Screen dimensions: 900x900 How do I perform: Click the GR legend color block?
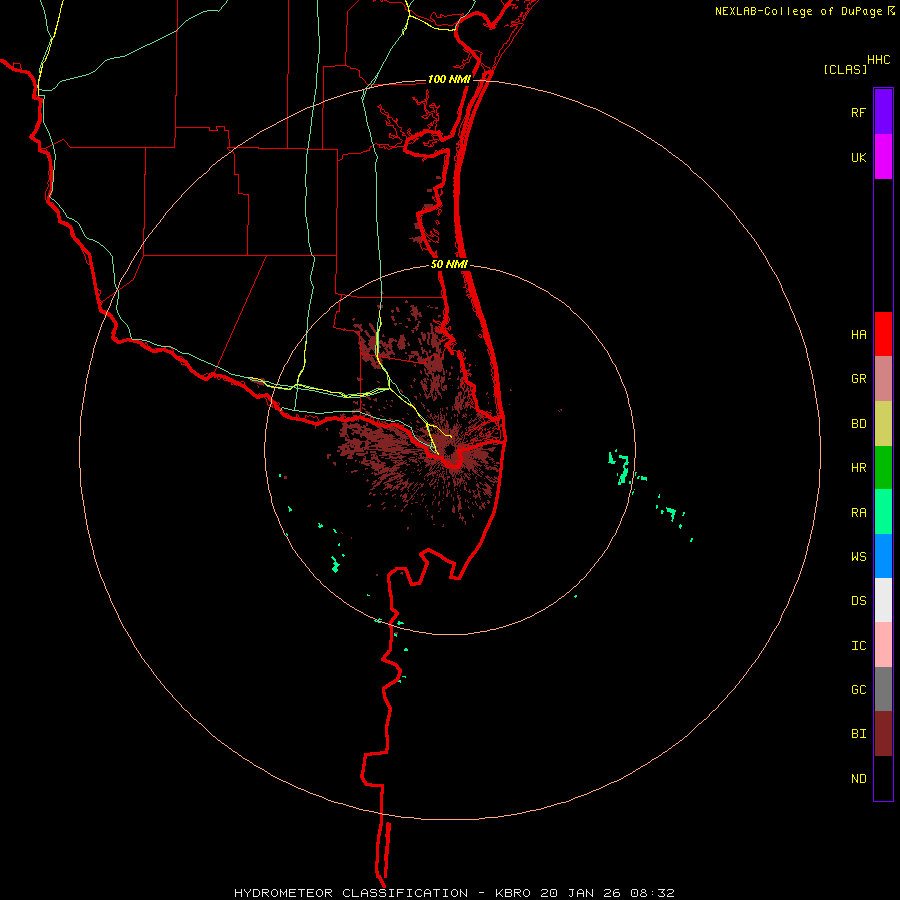(x=883, y=378)
